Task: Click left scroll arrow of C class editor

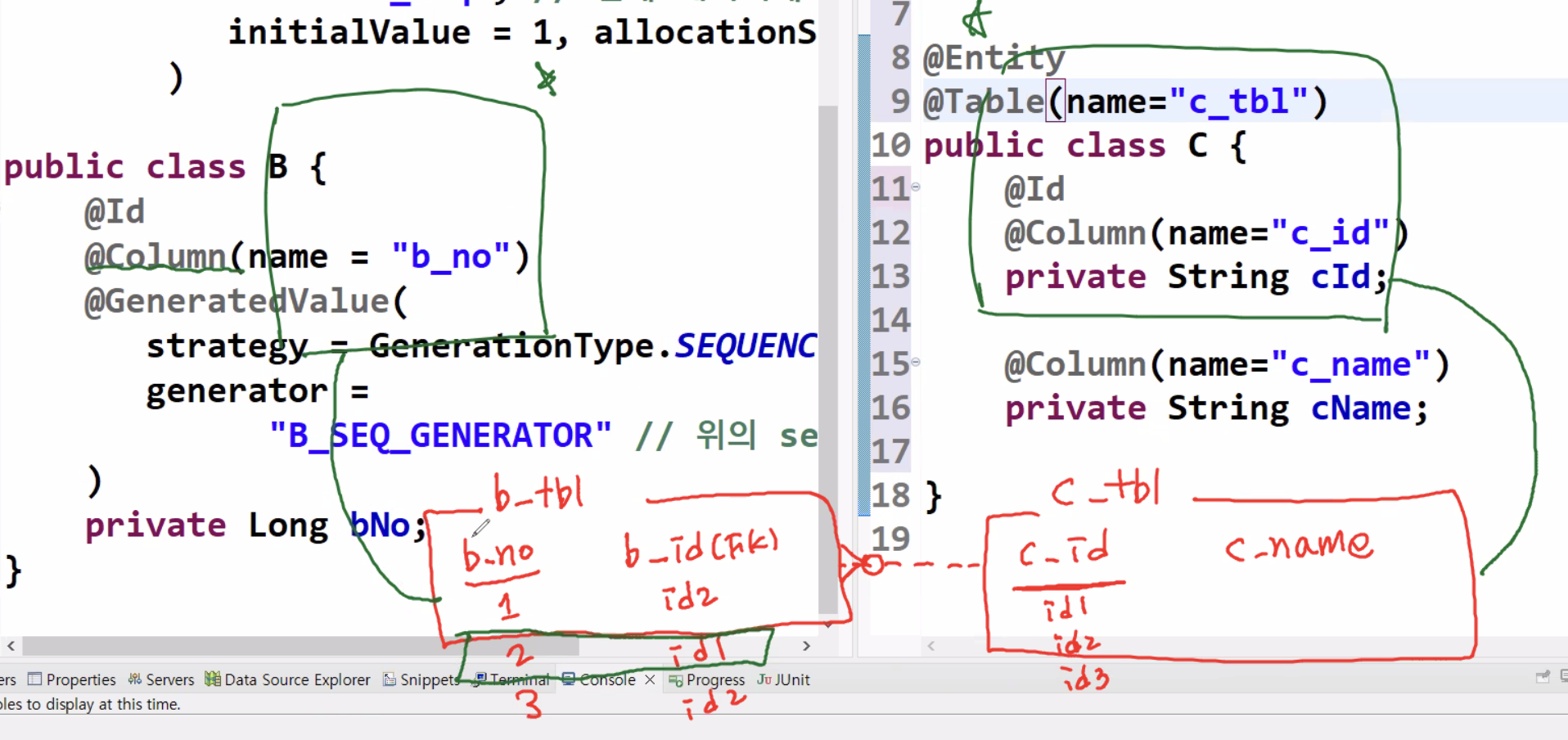Action: tap(930, 646)
